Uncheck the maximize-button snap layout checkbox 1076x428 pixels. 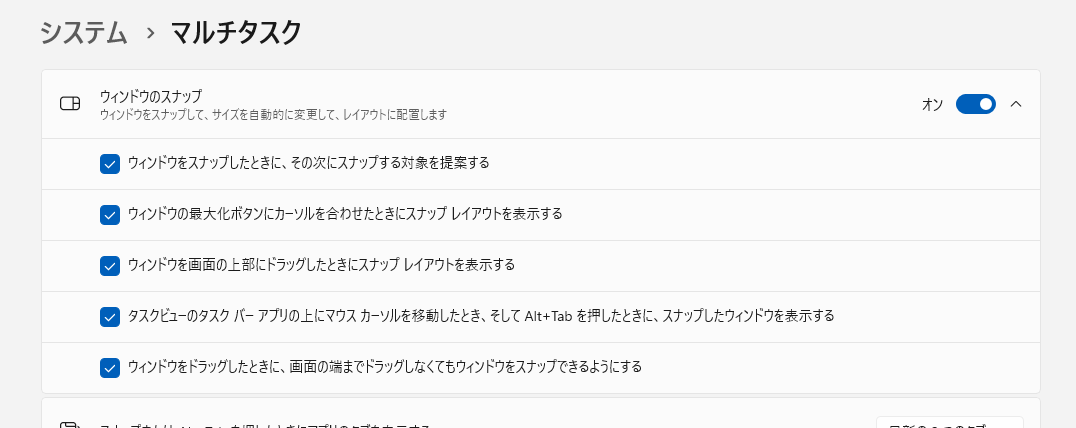point(110,214)
